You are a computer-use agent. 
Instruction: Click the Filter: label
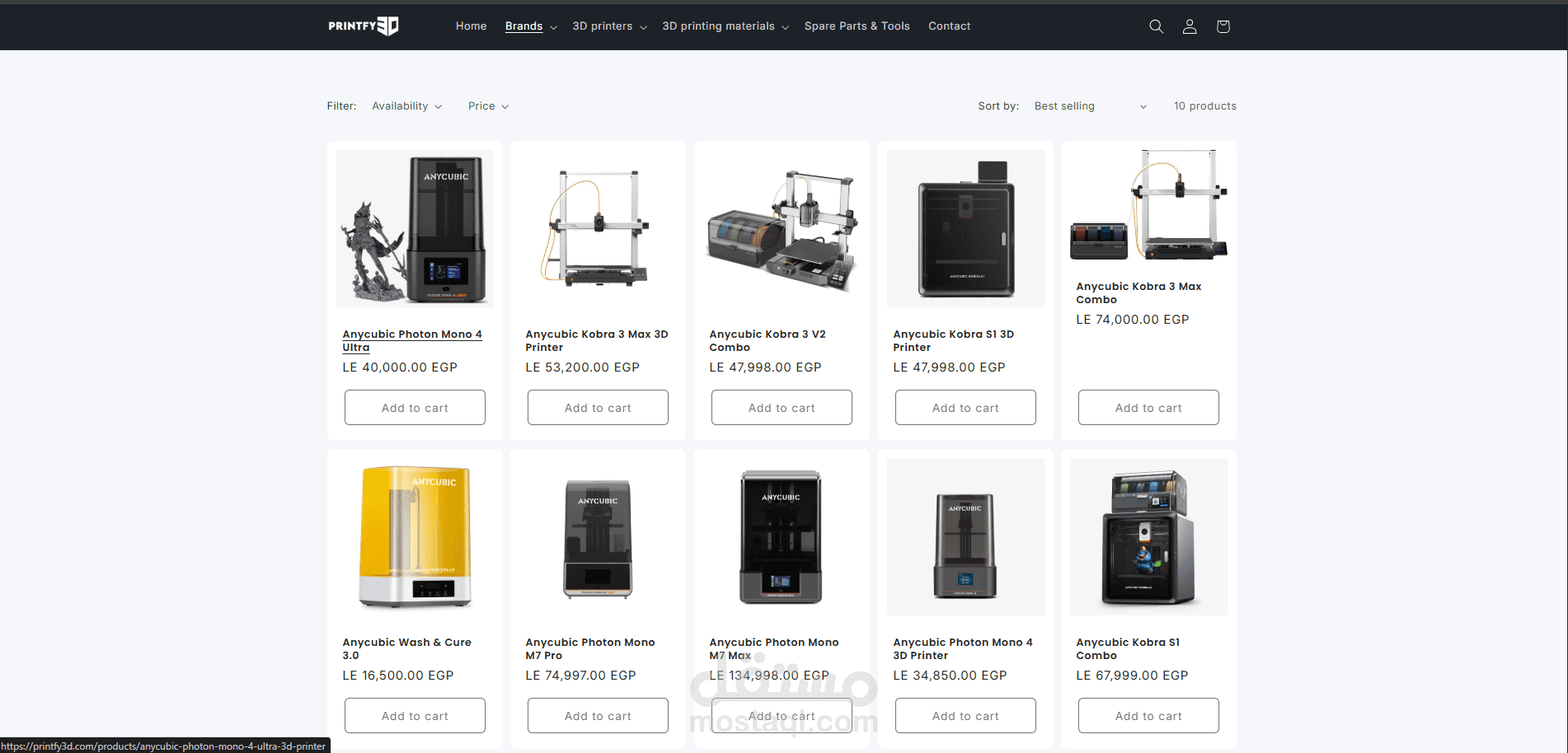point(341,106)
